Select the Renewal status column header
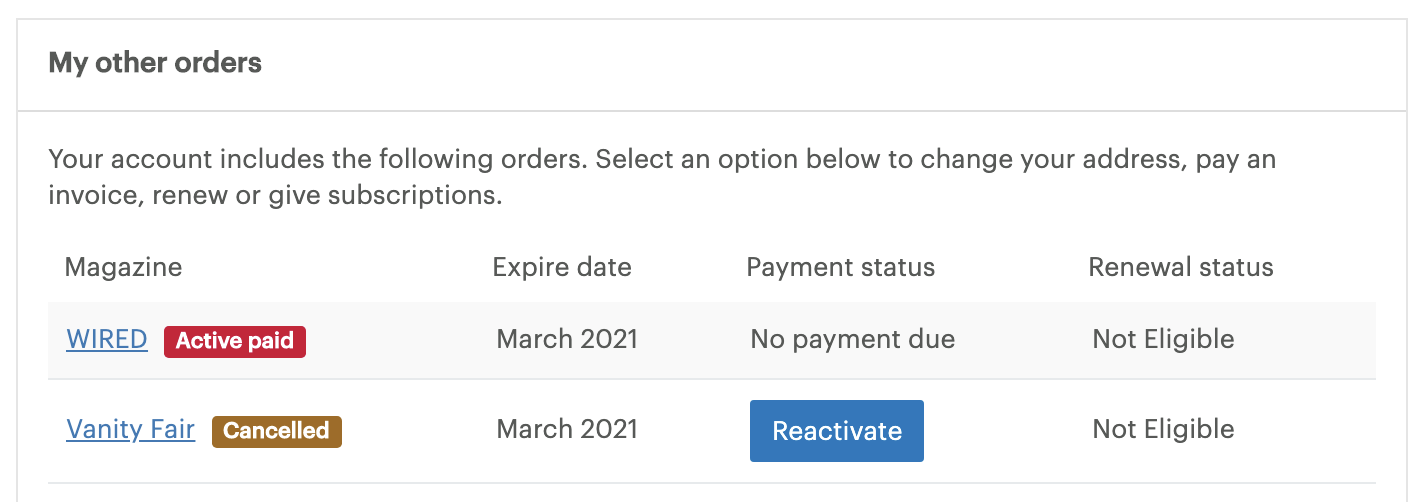 [1180, 267]
